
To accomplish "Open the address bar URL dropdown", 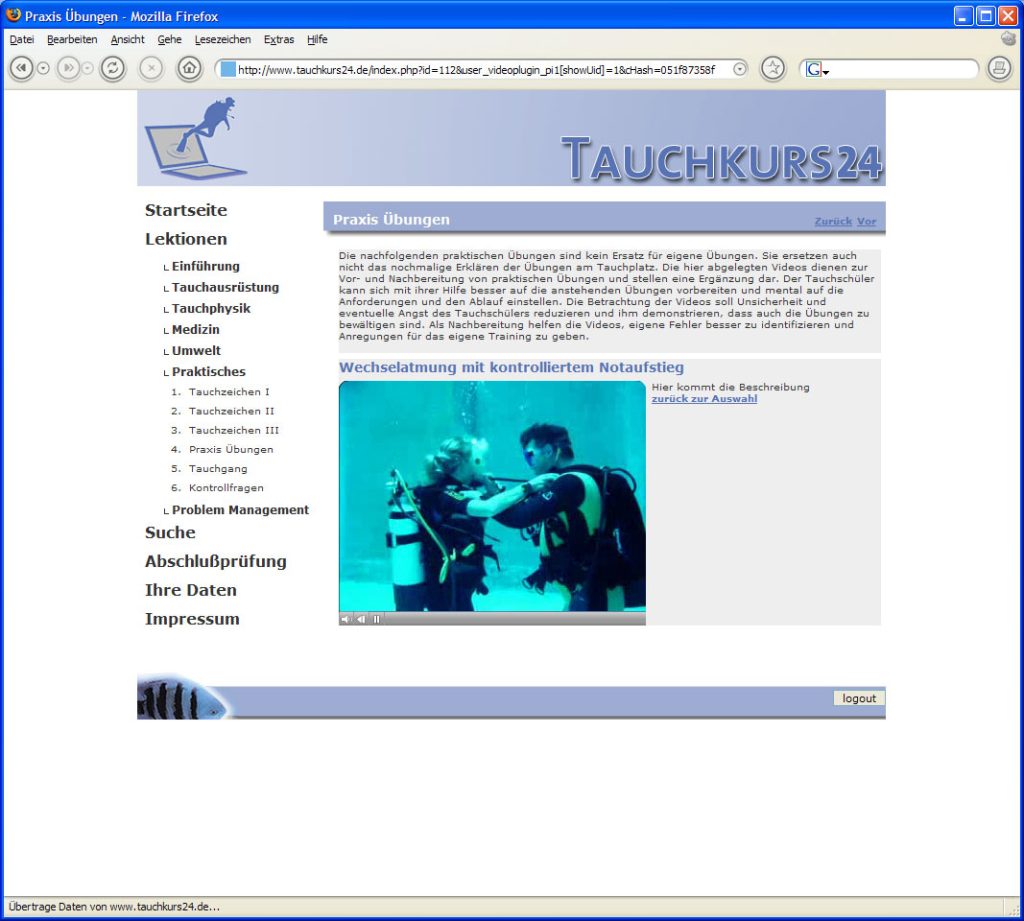I will (x=739, y=69).
